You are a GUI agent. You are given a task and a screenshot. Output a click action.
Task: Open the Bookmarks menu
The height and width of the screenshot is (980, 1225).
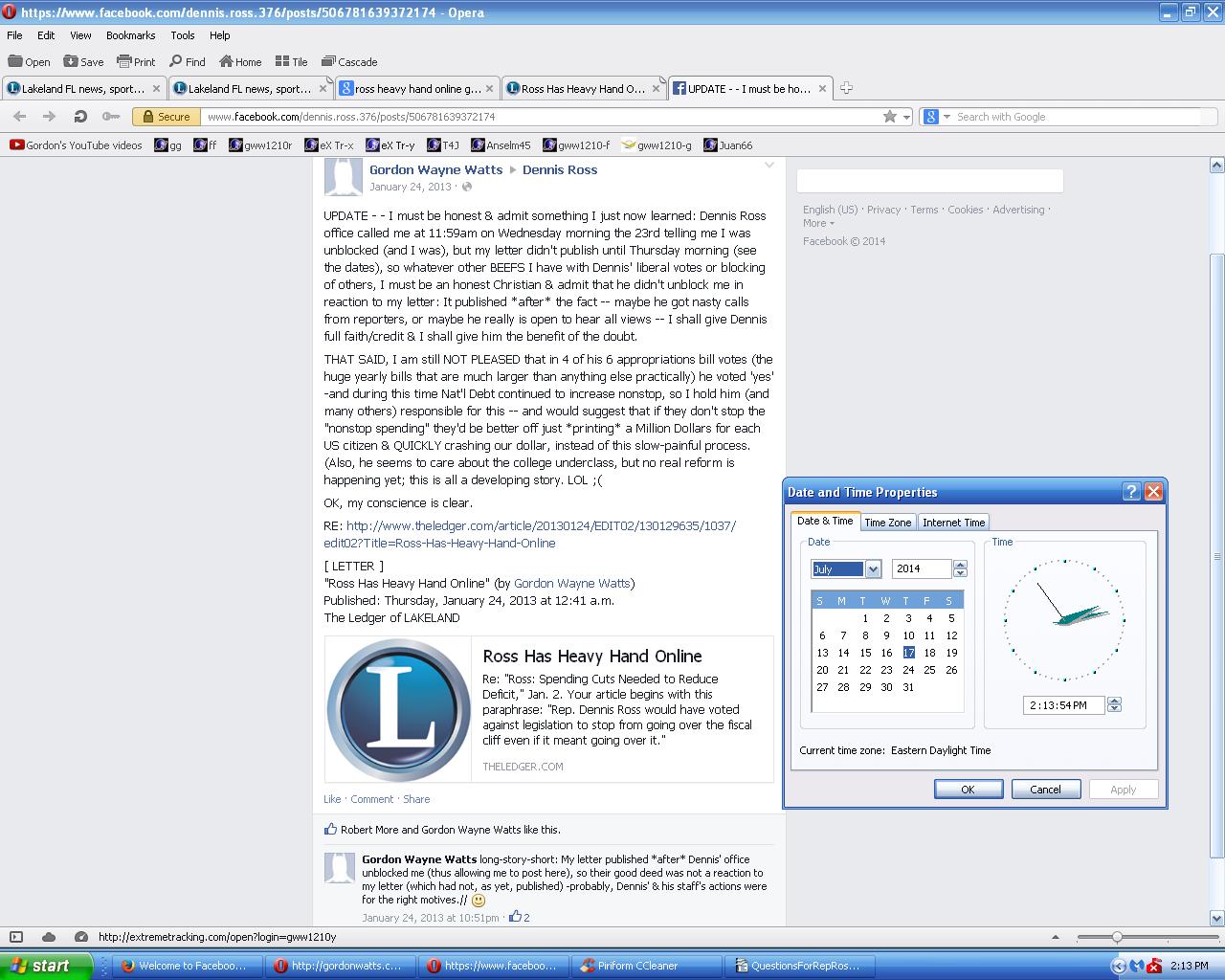[130, 35]
